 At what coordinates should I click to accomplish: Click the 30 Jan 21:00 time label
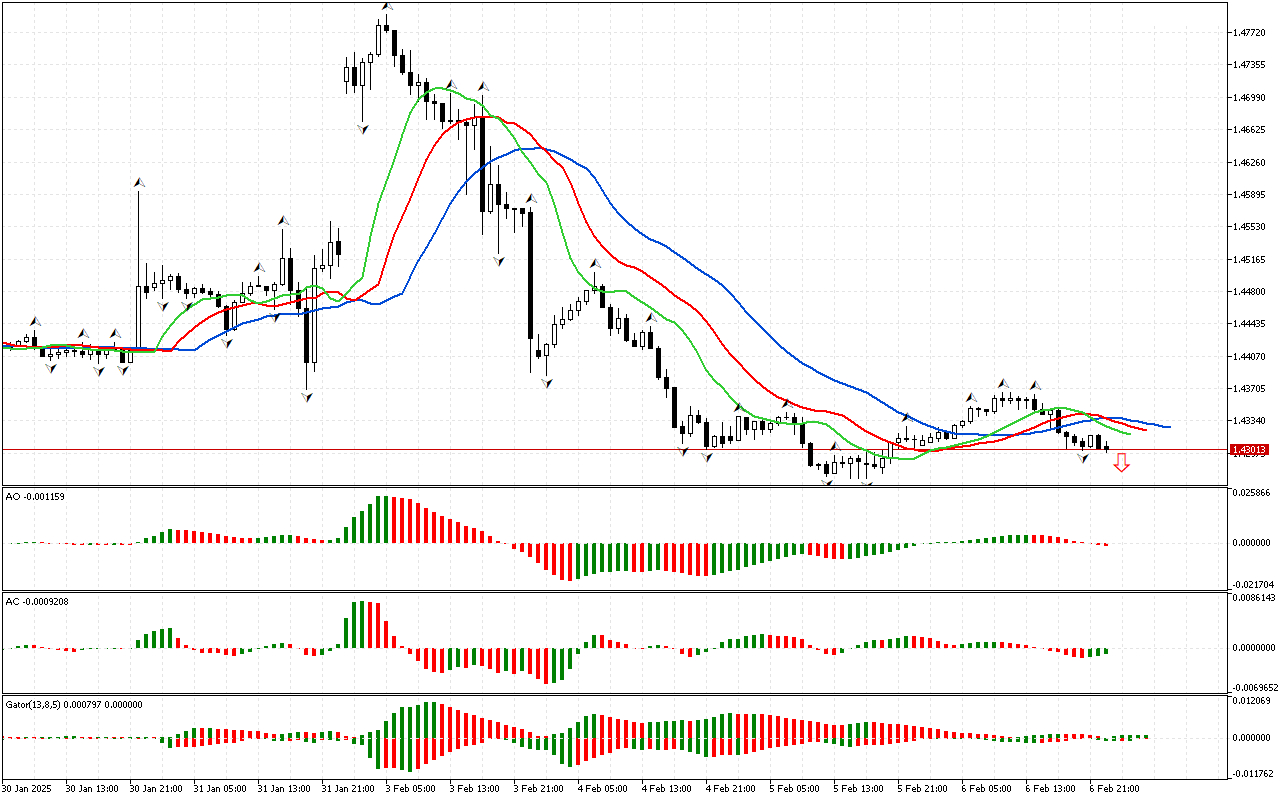(x=155, y=789)
